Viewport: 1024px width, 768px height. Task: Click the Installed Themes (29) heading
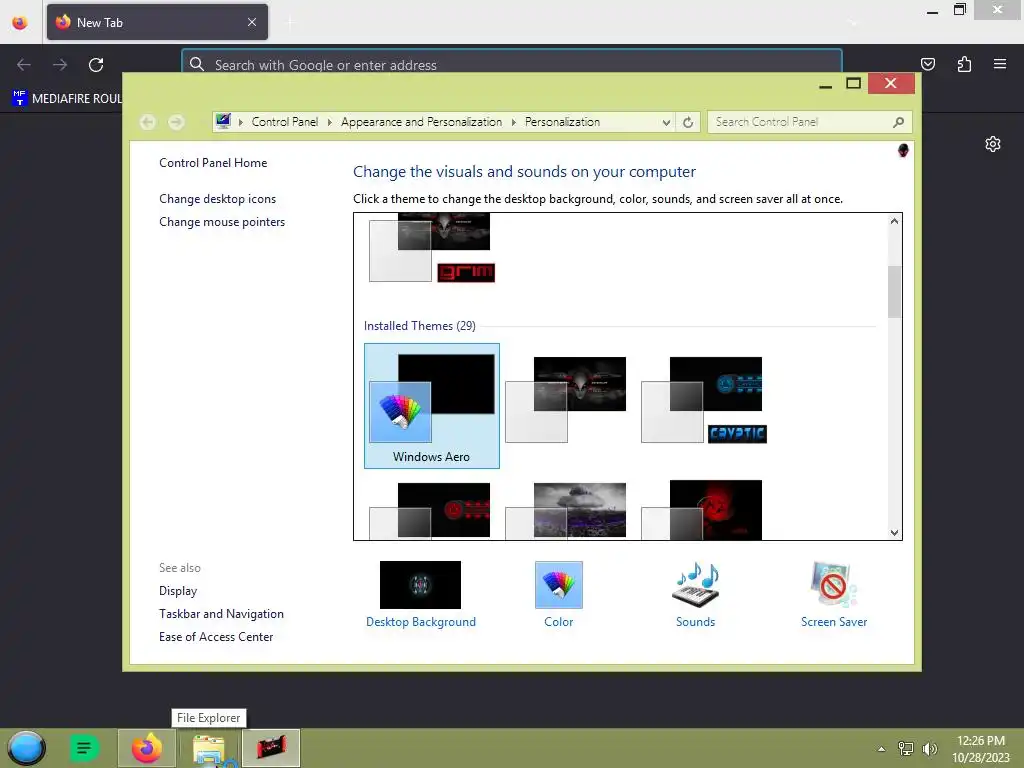(x=419, y=326)
